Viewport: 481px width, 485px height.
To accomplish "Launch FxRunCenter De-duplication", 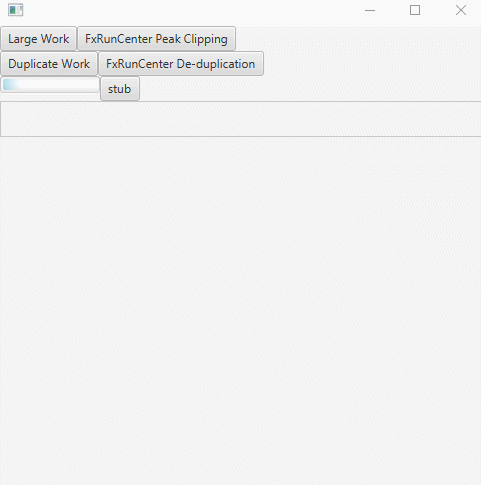I will pyautogui.click(x=181, y=64).
